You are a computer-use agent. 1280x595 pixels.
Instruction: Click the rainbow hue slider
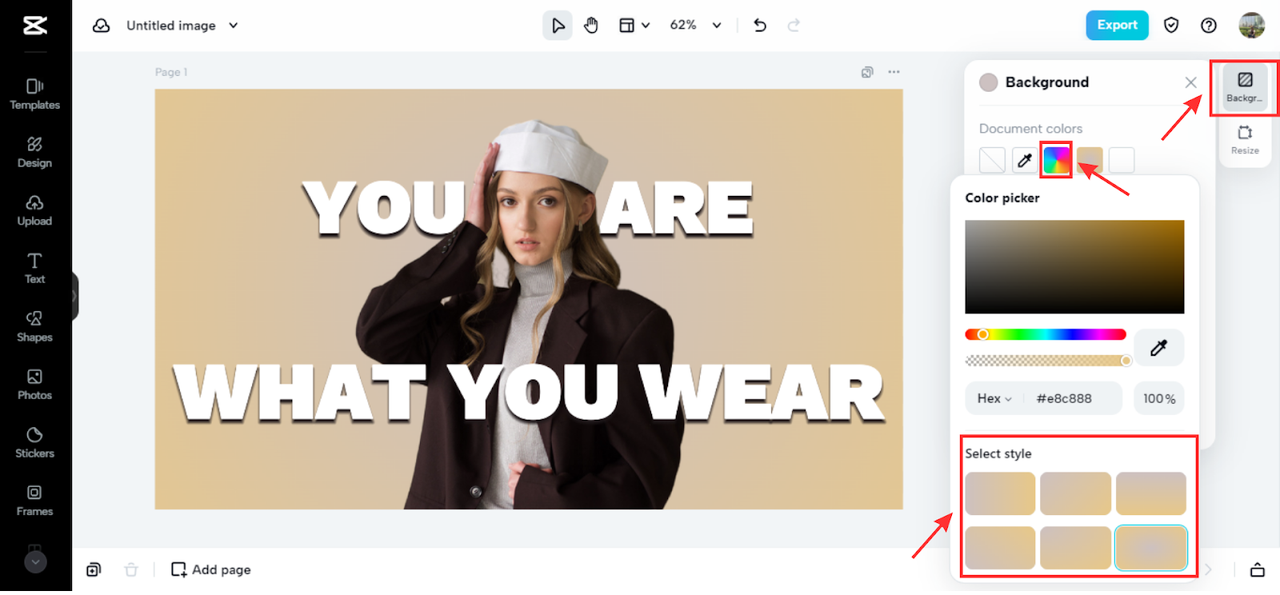[1045, 334]
